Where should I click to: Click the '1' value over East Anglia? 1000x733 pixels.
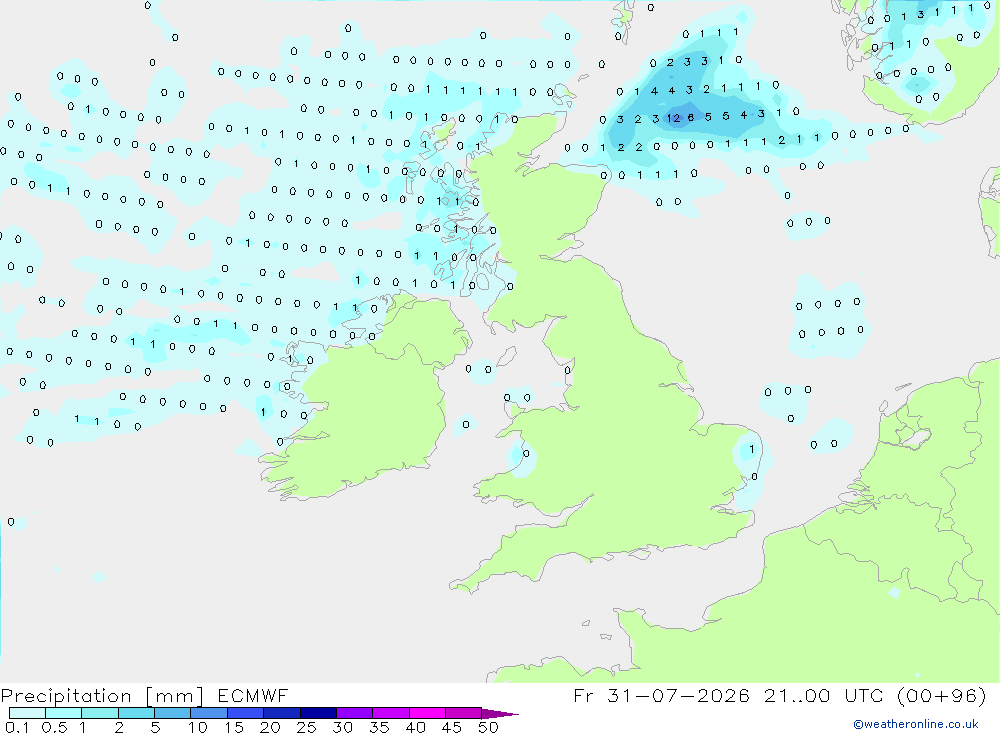(x=752, y=449)
